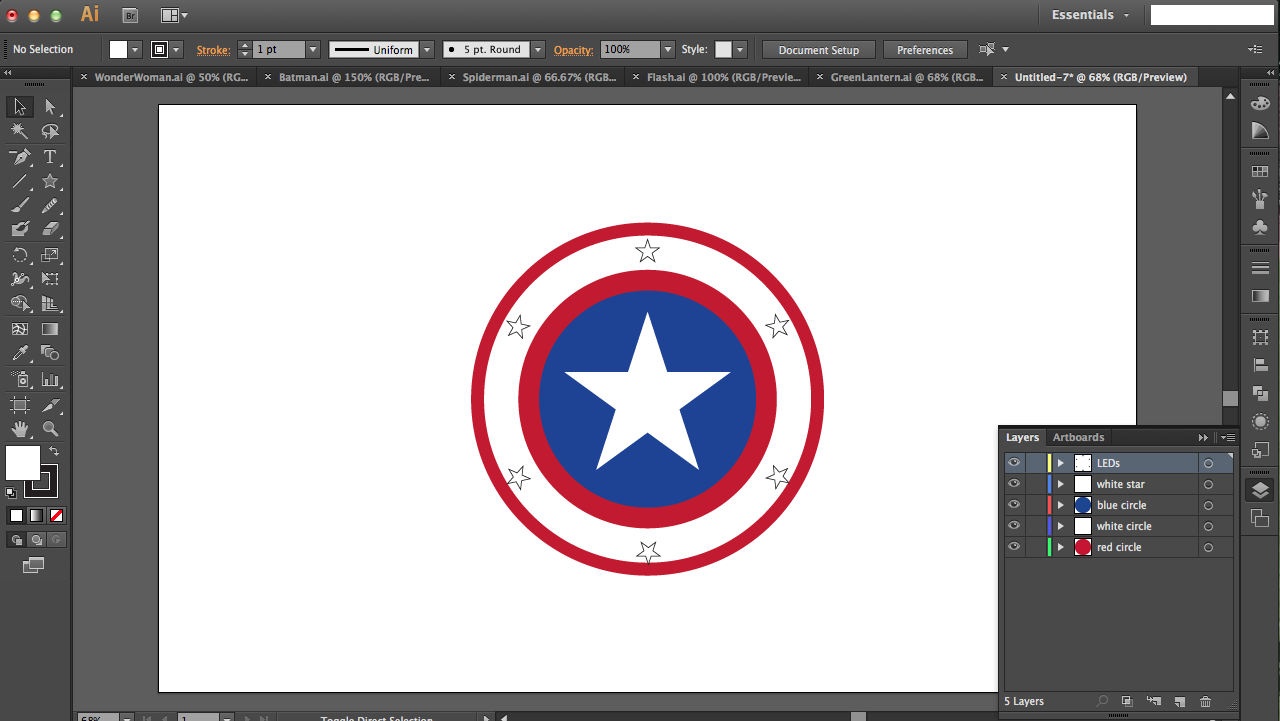Toggle target circle for blue circle layer
The image size is (1280, 721).
[1208, 505]
